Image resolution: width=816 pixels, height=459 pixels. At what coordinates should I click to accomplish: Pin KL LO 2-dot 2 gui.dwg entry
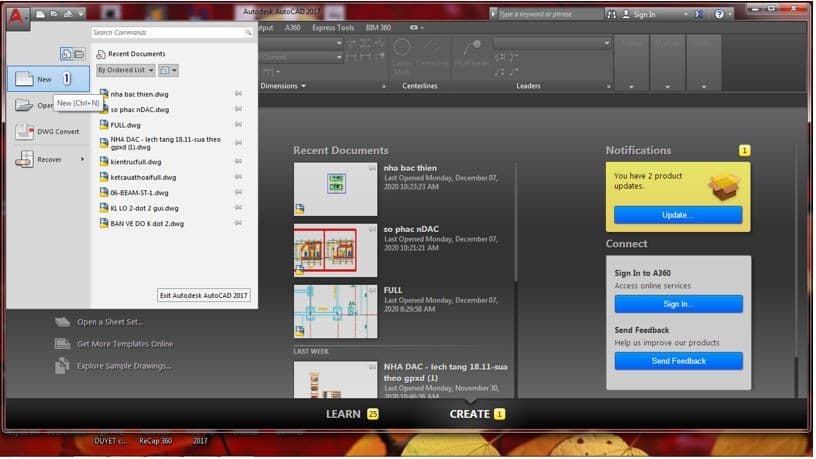(x=238, y=208)
